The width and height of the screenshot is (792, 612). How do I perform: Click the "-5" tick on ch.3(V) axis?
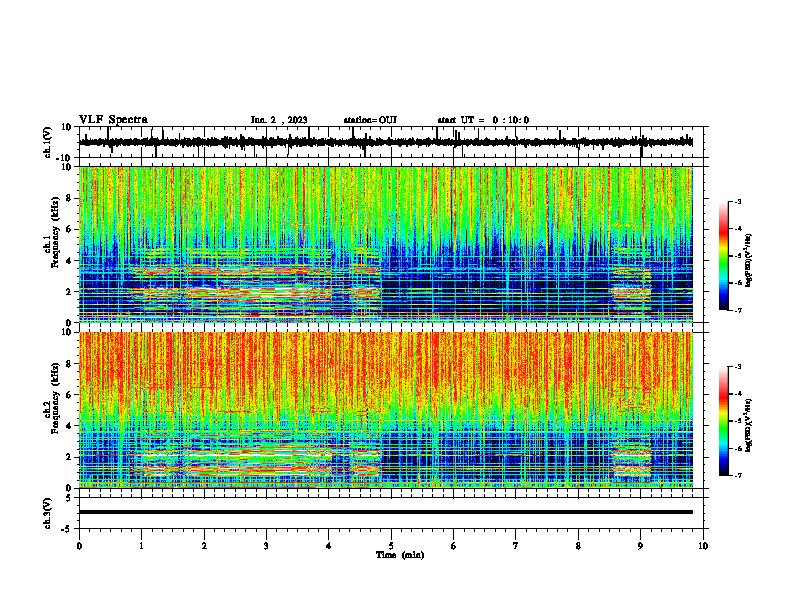[x=66, y=529]
